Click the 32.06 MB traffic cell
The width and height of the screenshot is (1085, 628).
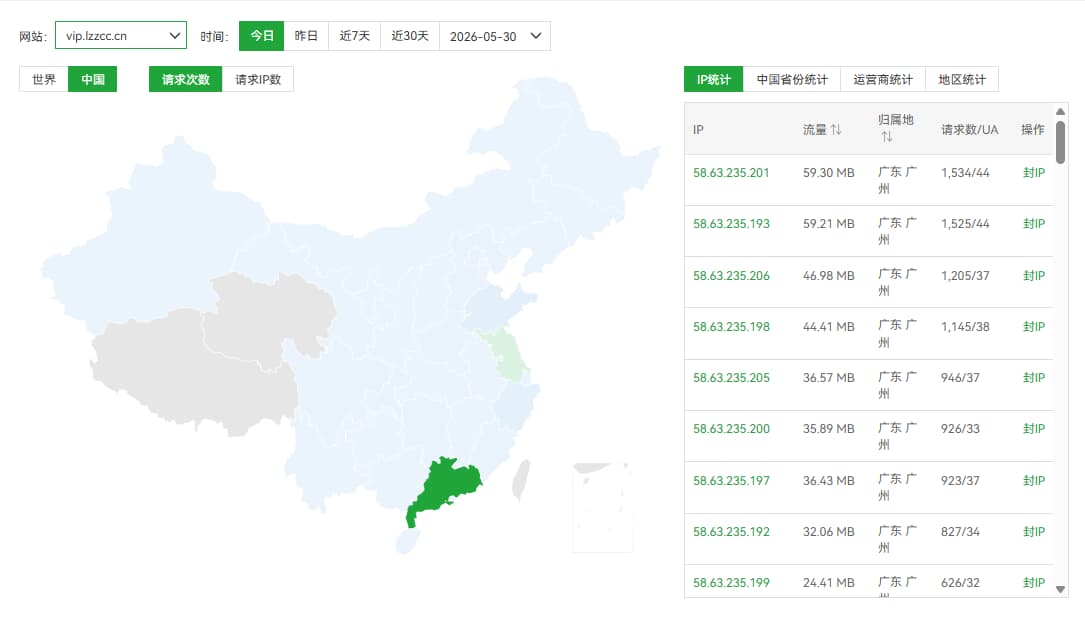tap(828, 532)
